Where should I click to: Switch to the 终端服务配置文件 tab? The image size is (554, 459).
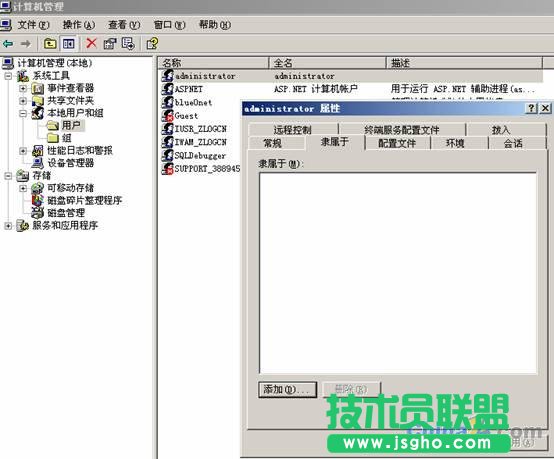point(402,130)
